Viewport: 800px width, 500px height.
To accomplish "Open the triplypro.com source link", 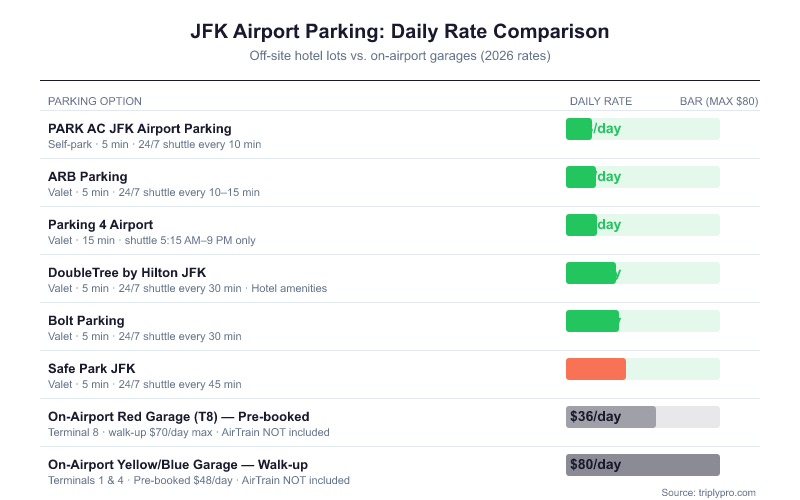I will 709,492.
